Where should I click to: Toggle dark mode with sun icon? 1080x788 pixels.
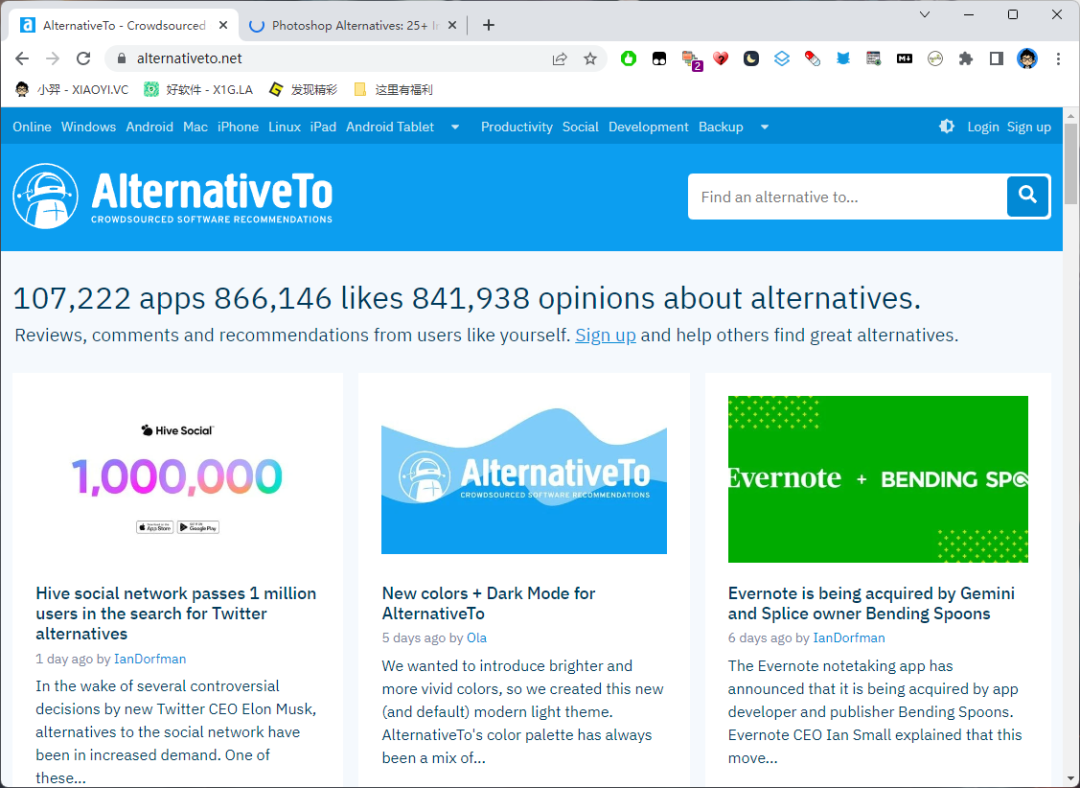pyautogui.click(x=947, y=126)
